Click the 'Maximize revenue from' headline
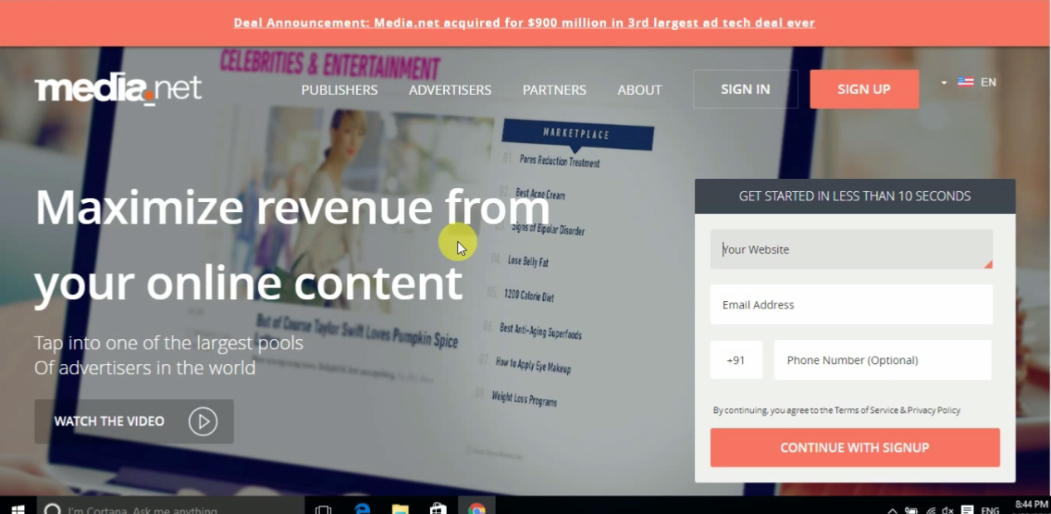1051x514 pixels. (x=292, y=207)
